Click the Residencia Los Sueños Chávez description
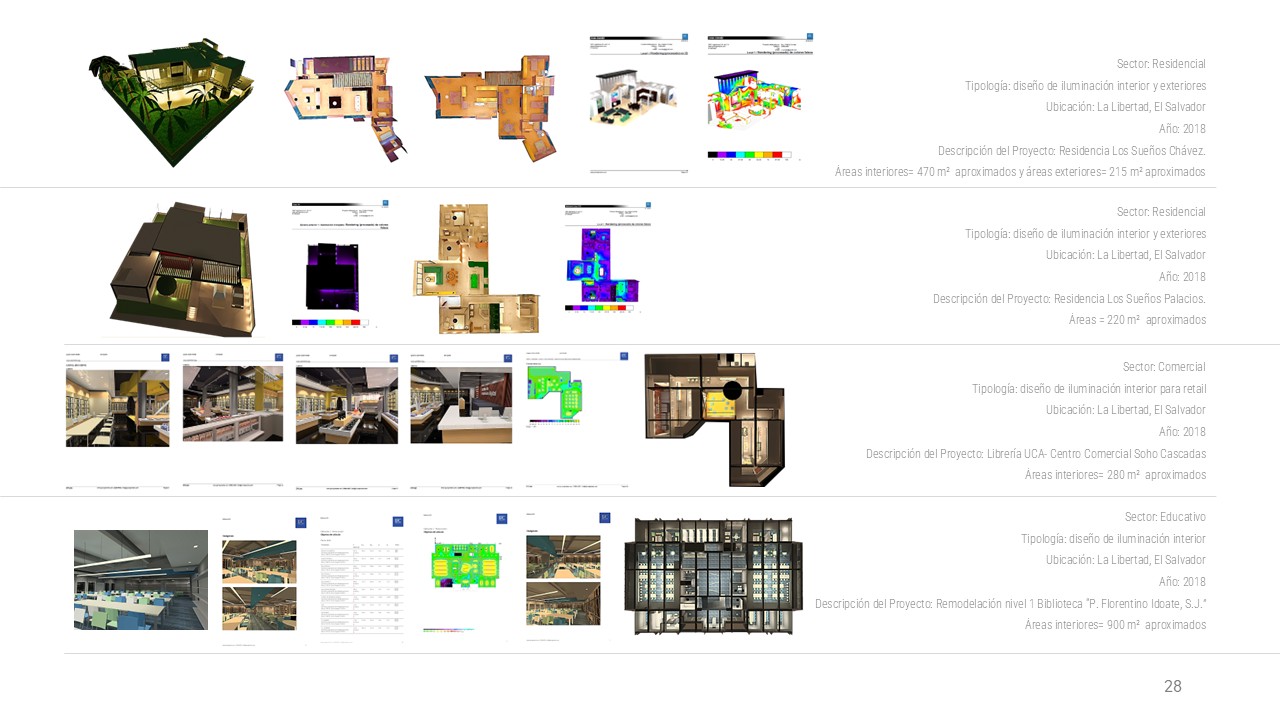The height and width of the screenshot is (720, 1280). 1071,151
